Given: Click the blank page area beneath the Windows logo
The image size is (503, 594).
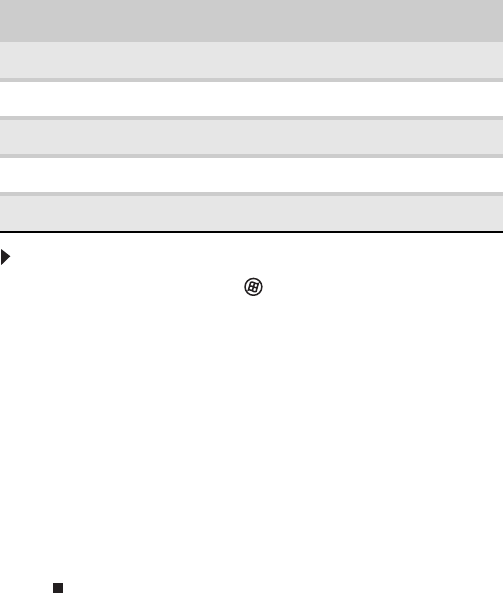Looking at the screenshot, I should coord(253,417).
